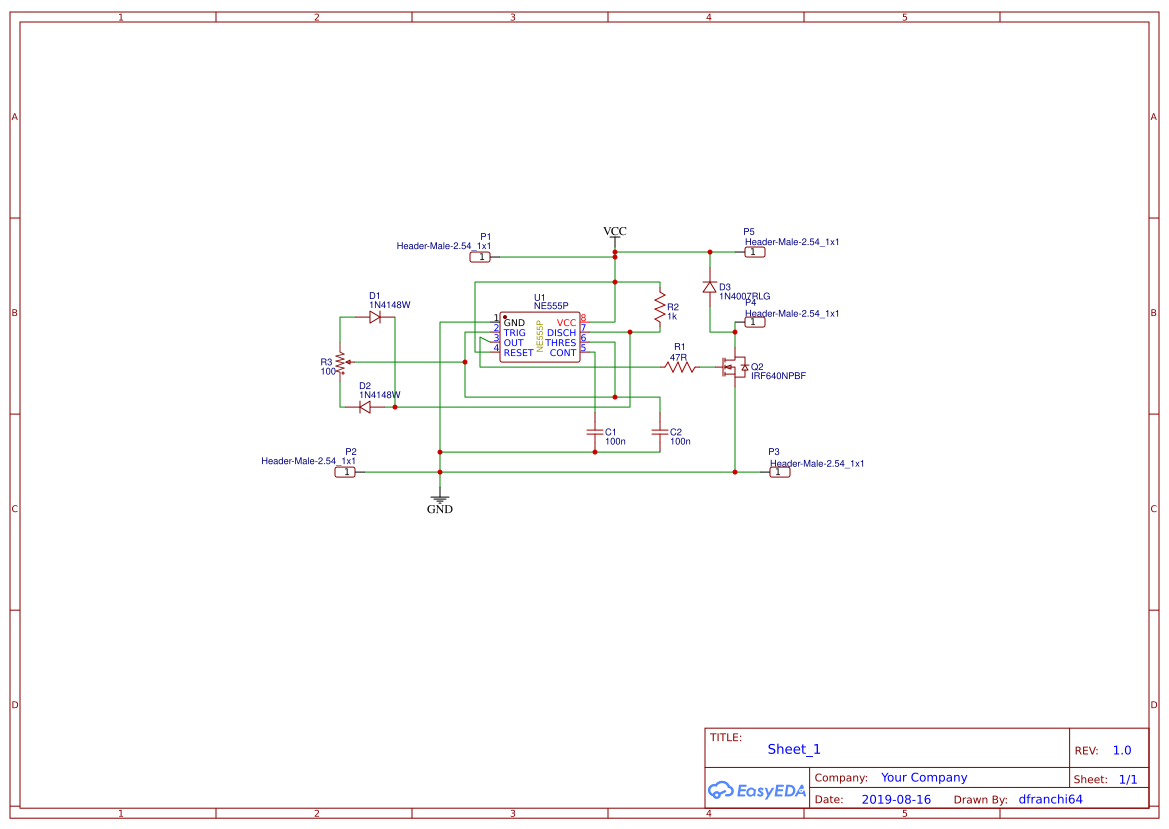Select the 1N4007RLG diode D3
1169x829 pixels.
[x=712, y=287]
